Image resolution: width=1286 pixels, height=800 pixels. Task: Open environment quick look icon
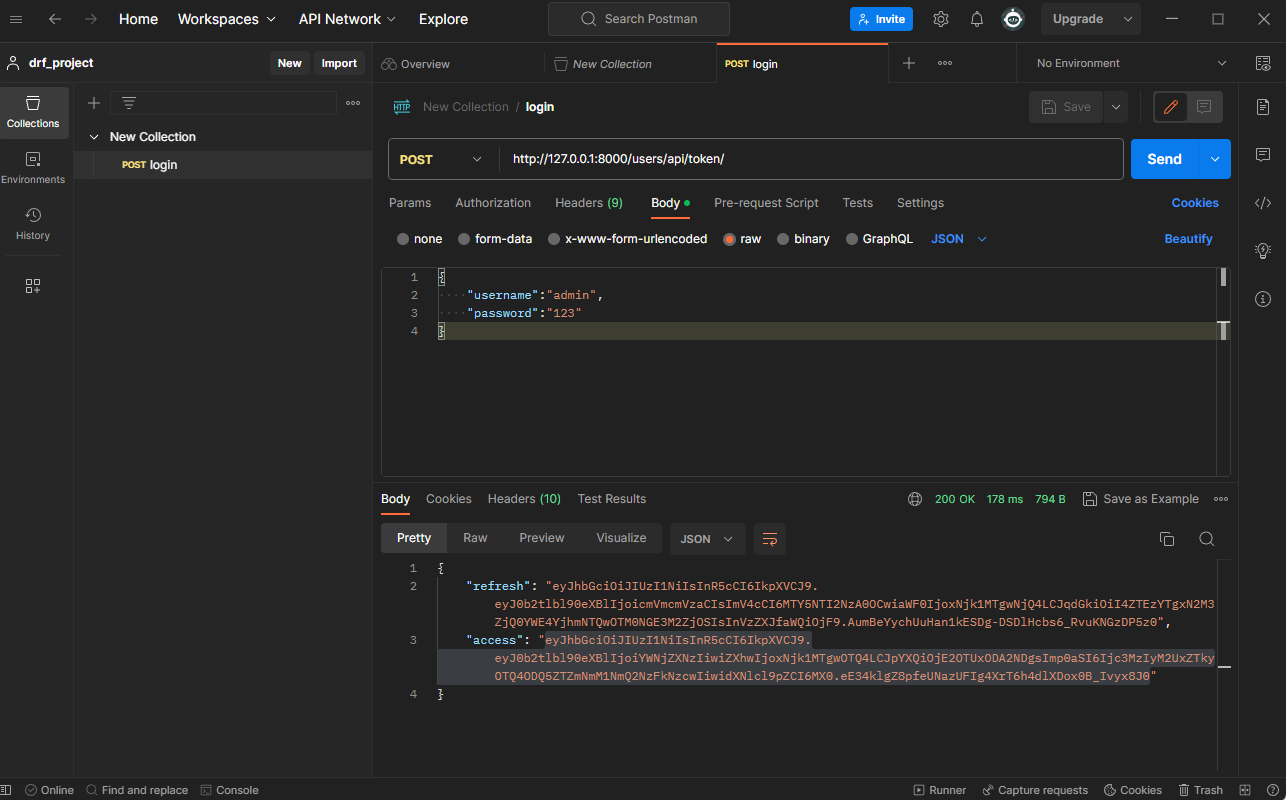(1263, 63)
